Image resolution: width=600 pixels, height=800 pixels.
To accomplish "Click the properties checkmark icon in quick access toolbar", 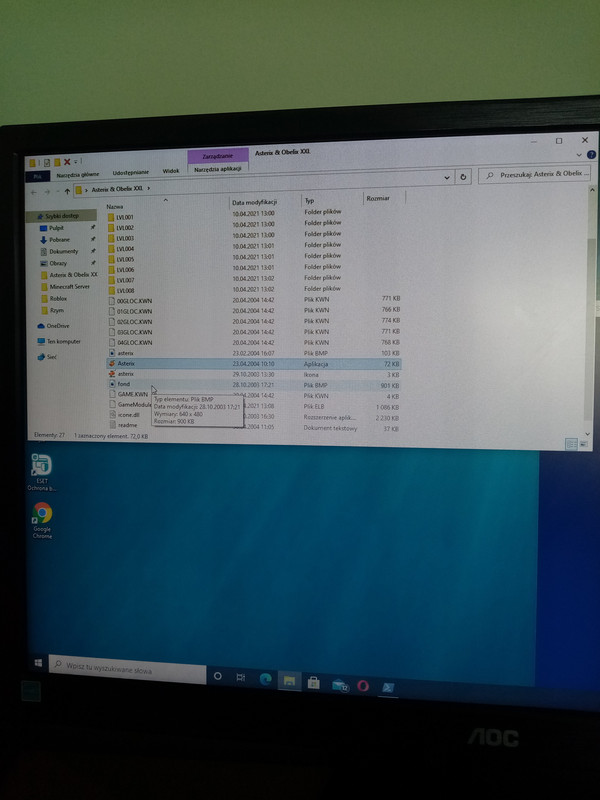I will click(x=46, y=163).
